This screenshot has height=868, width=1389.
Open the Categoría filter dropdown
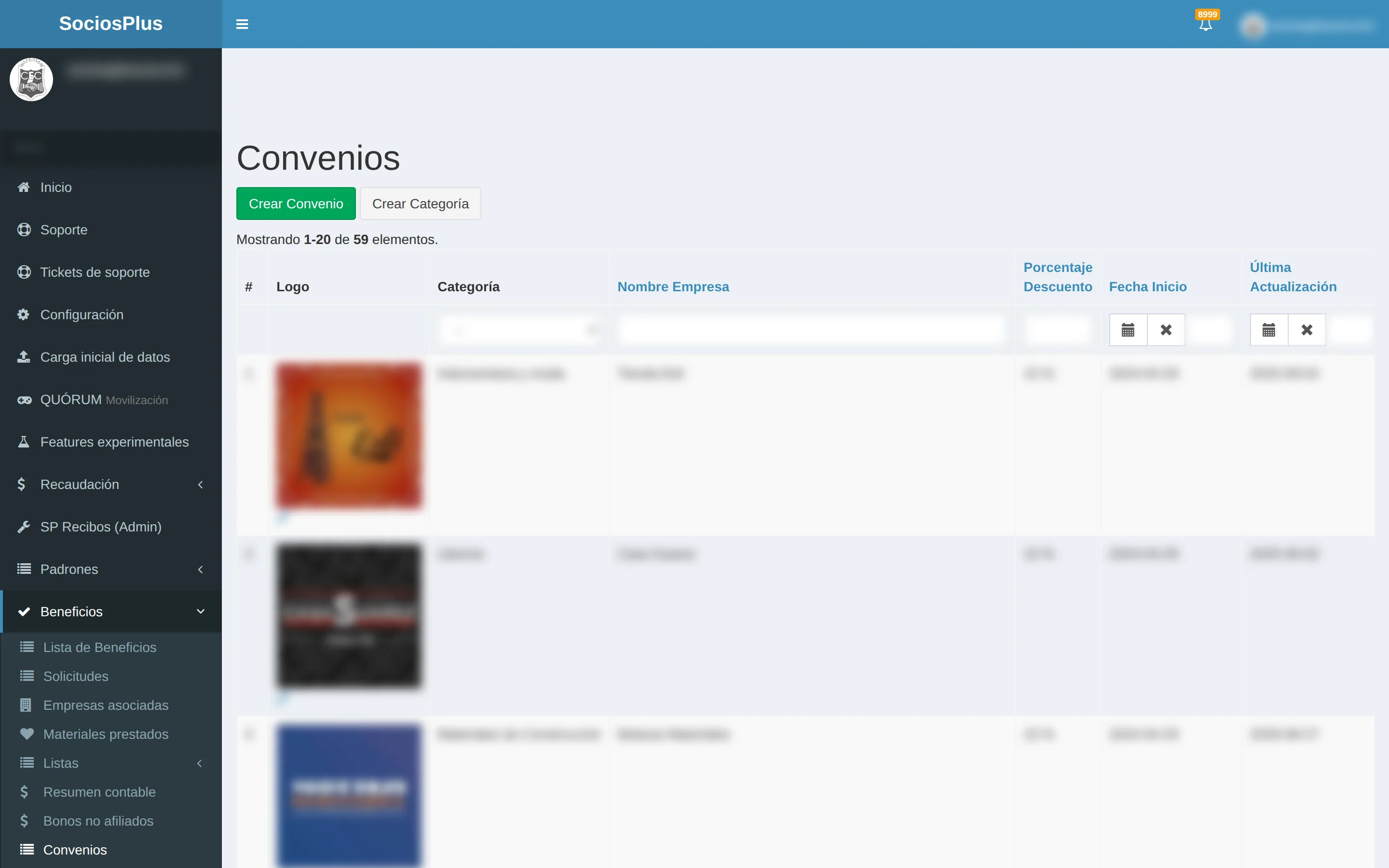[x=520, y=330]
